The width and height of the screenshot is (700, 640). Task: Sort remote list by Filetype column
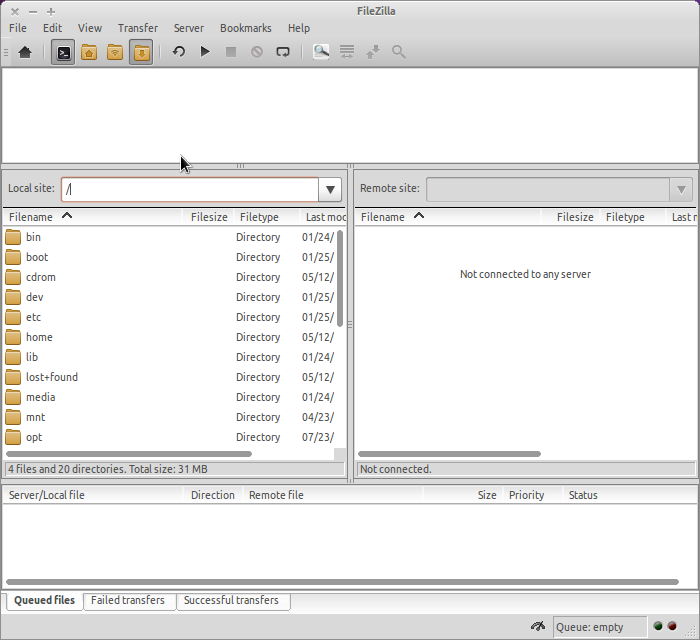tap(633, 217)
